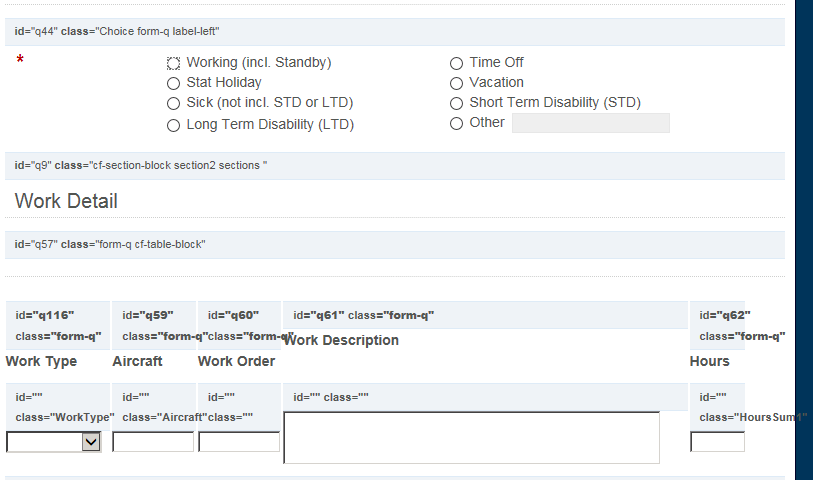Click inside the Work Description text area
This screenshot has height=480, width=813.
pos(471,437)
